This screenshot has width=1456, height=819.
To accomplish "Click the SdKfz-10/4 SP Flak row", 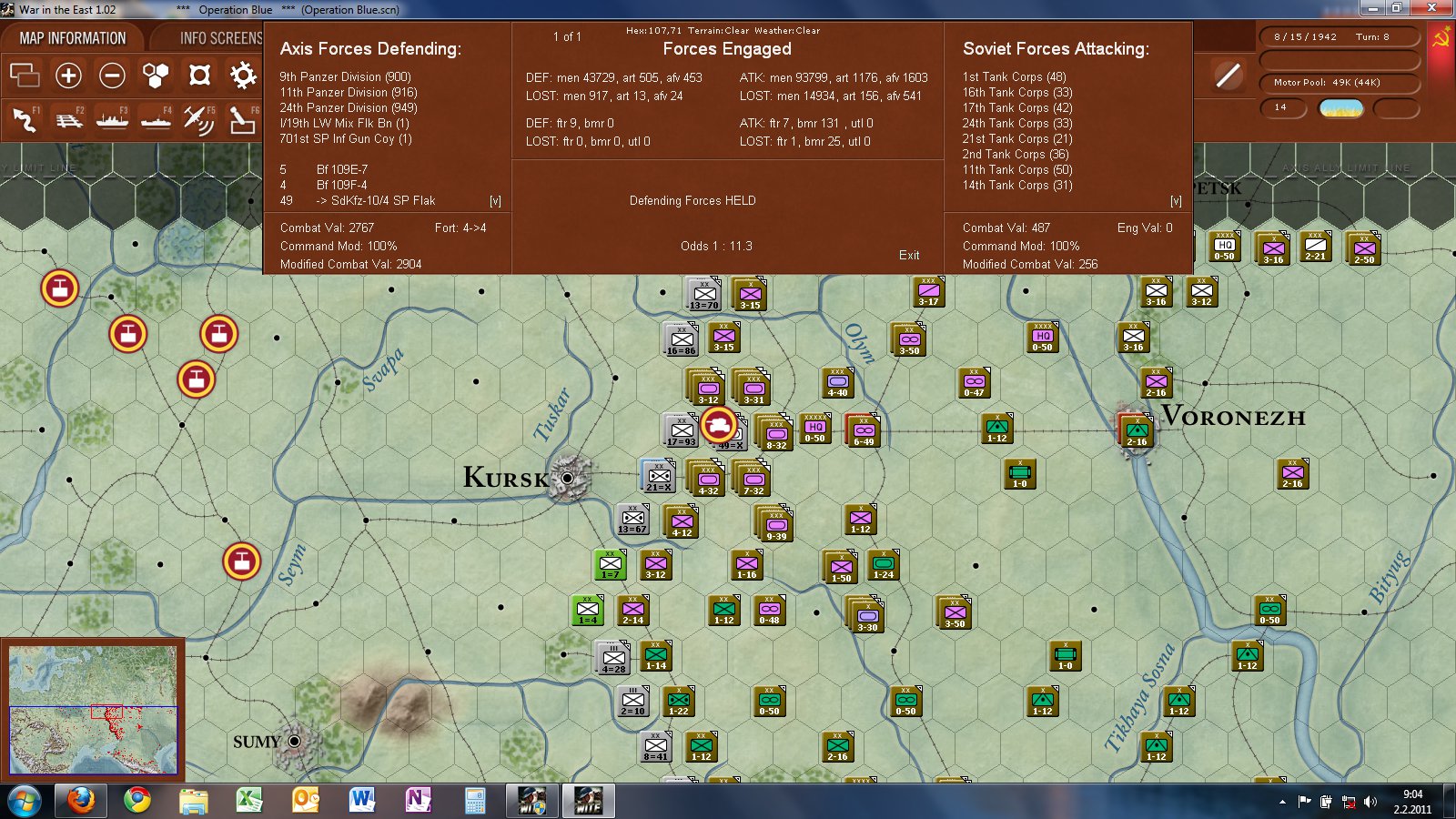I will [358, 200].
